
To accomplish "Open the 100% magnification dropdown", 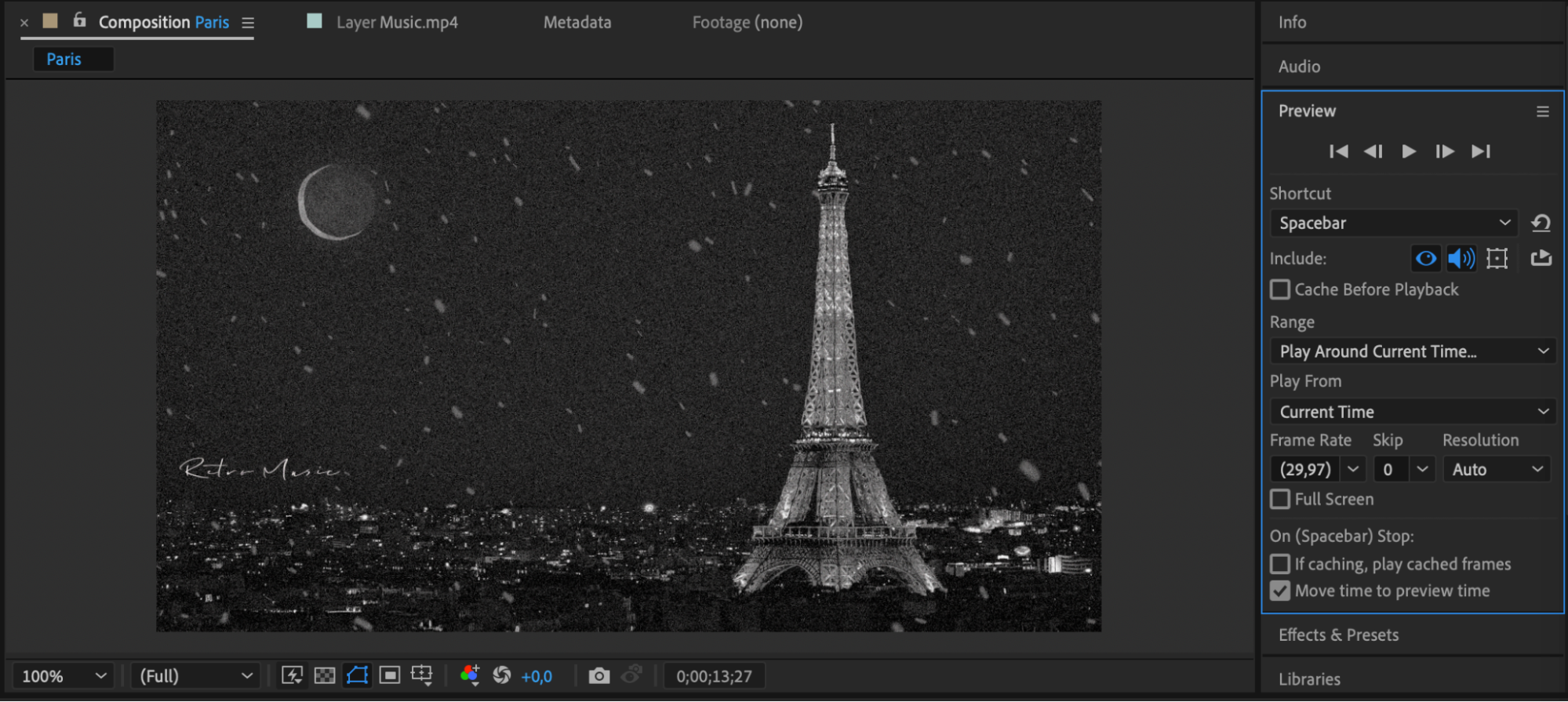I will click(x=64, y=676).
